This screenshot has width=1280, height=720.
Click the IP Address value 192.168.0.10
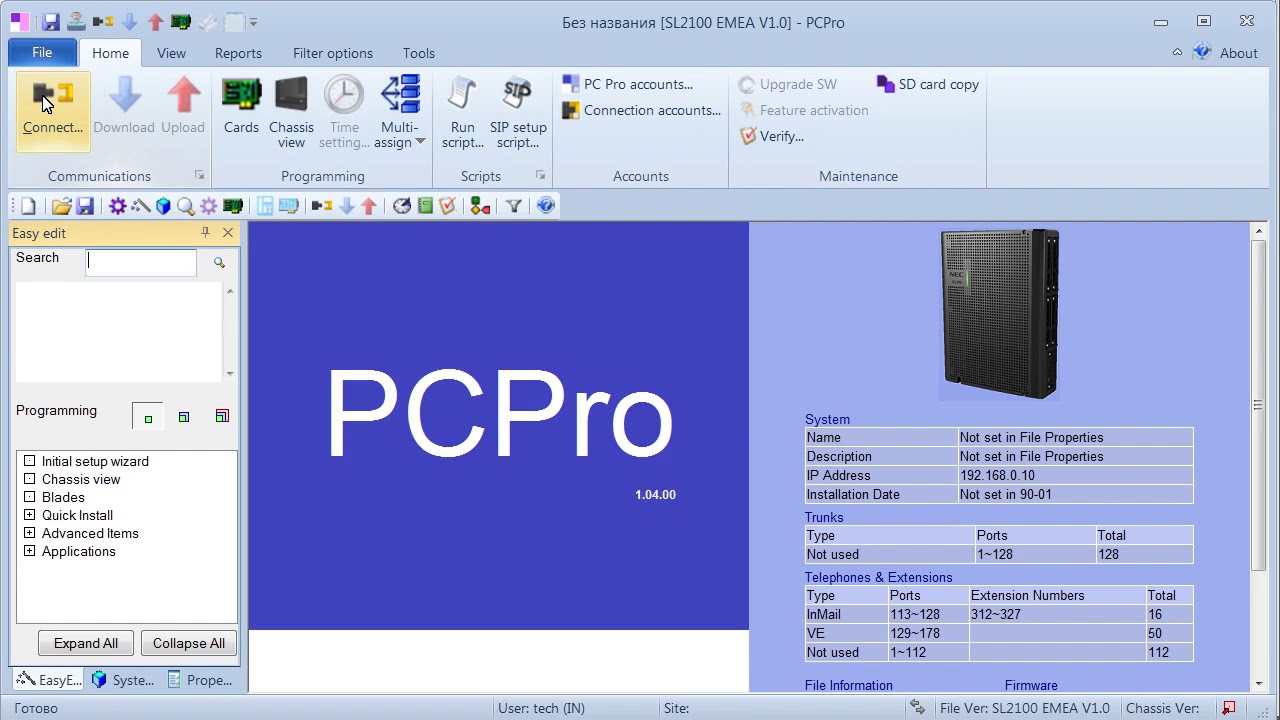click(x=997, y=475)
